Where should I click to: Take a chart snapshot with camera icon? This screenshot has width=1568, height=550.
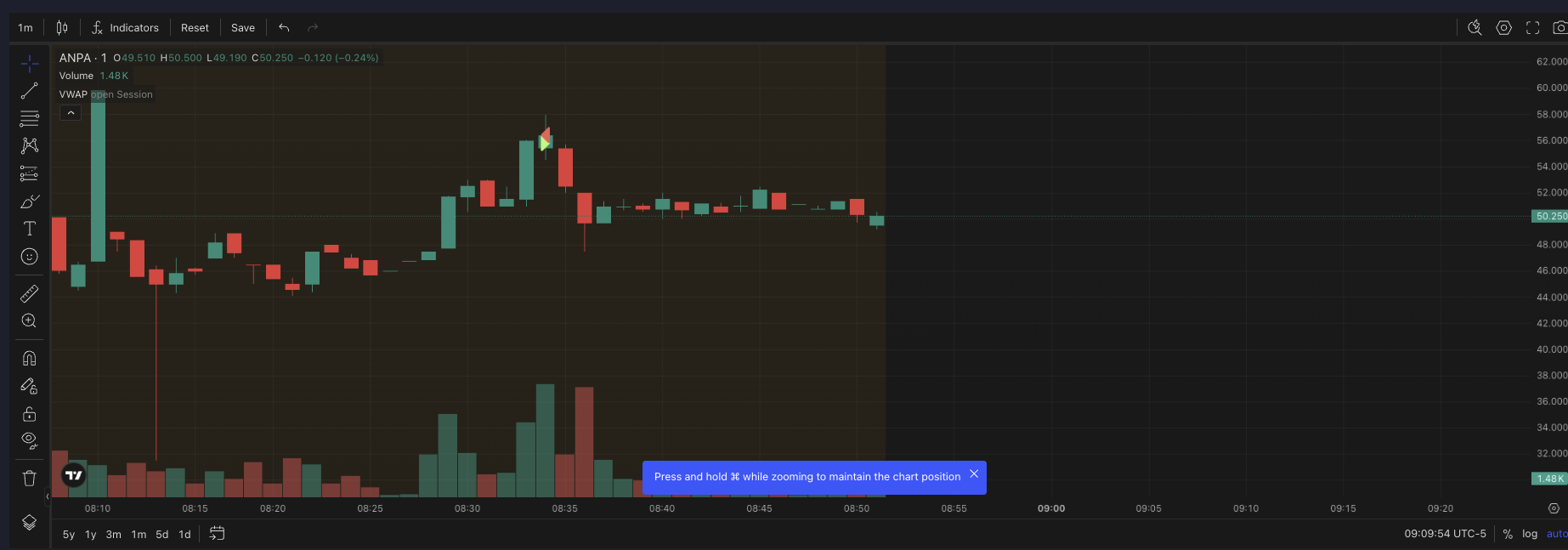pyautogui.click(x=1560, y=28)
